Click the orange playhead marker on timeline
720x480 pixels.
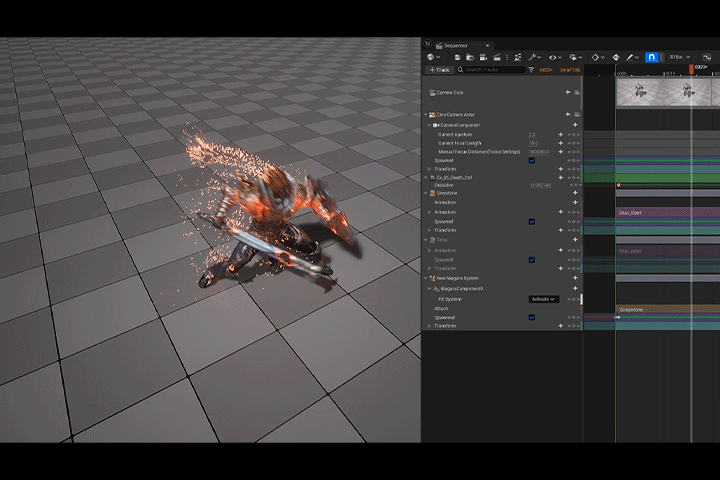[x=692, y=69]
